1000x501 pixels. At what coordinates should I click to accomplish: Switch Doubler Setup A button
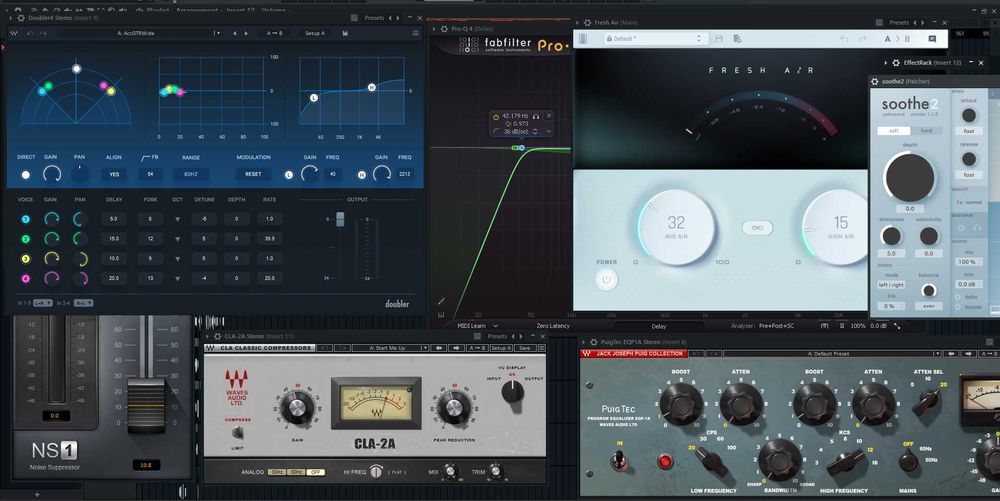point(314,33)
